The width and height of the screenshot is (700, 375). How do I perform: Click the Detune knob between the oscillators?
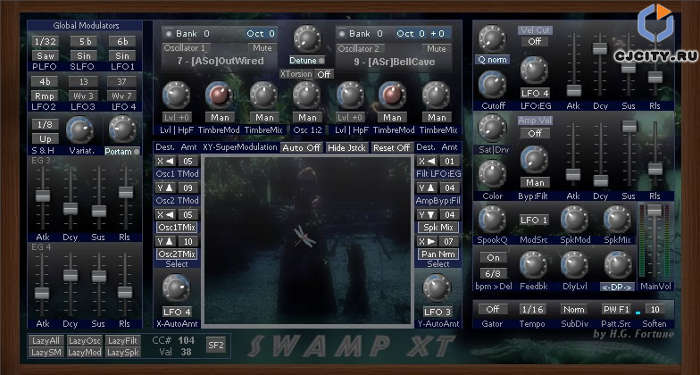click(x=307, y=39)
